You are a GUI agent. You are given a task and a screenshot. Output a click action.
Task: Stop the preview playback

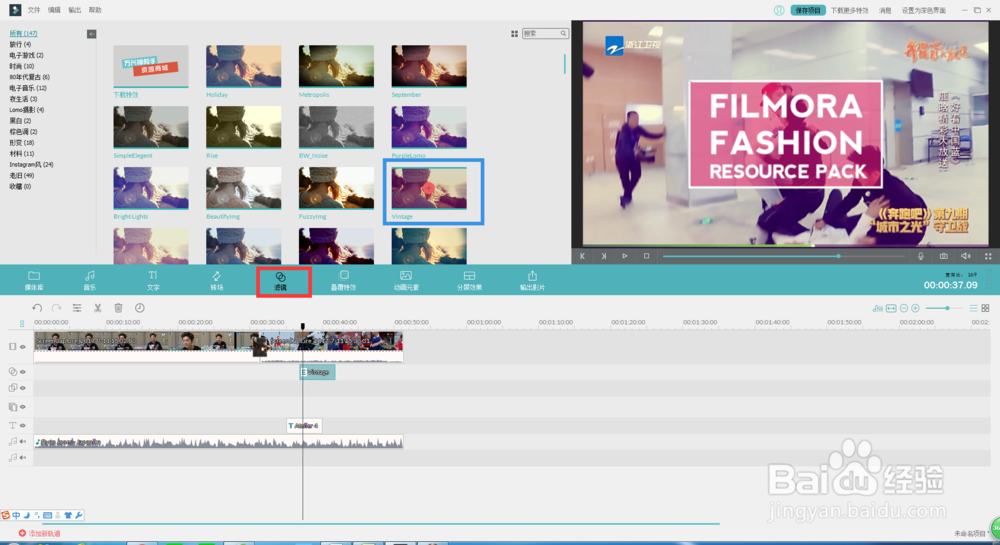click(x=646, y=256)
